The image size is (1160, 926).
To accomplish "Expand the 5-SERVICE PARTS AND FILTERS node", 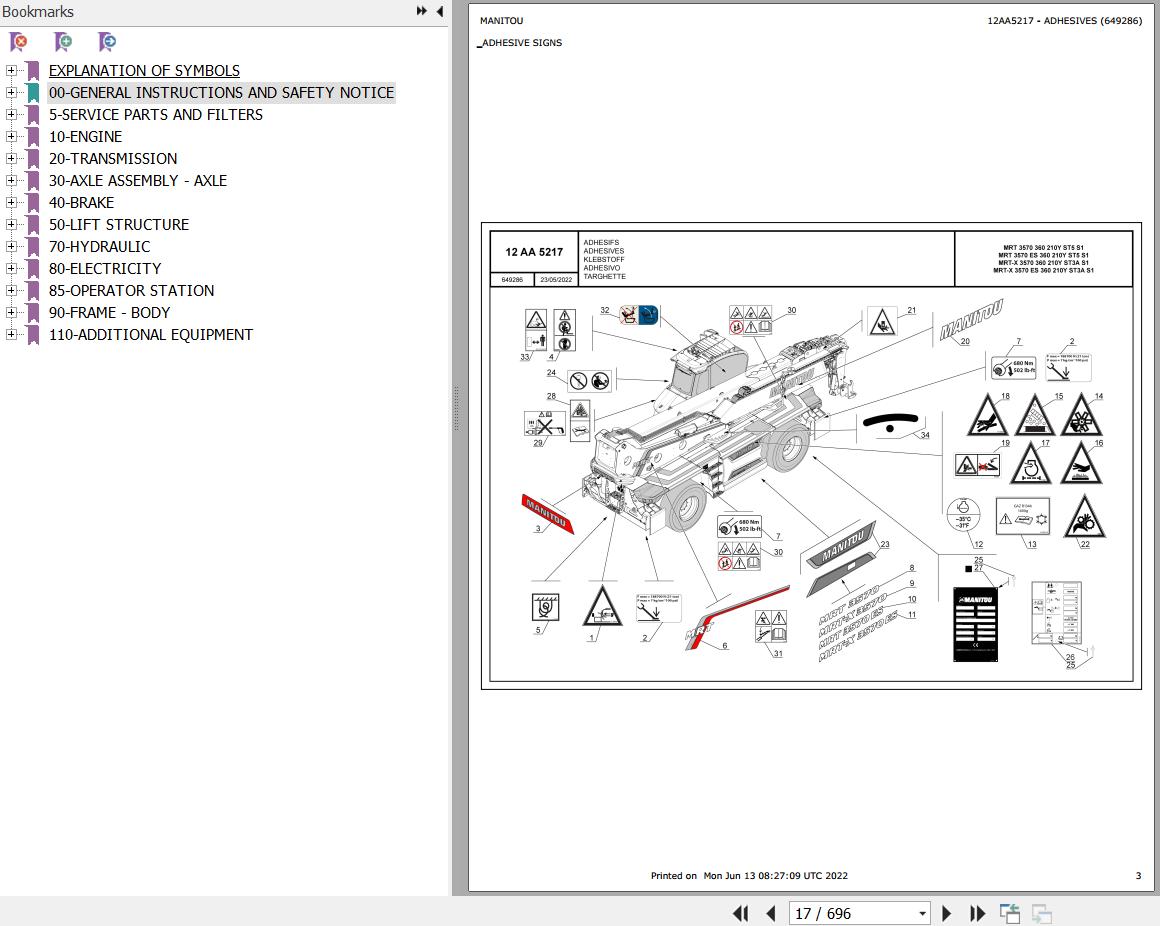I will (11, 115).
